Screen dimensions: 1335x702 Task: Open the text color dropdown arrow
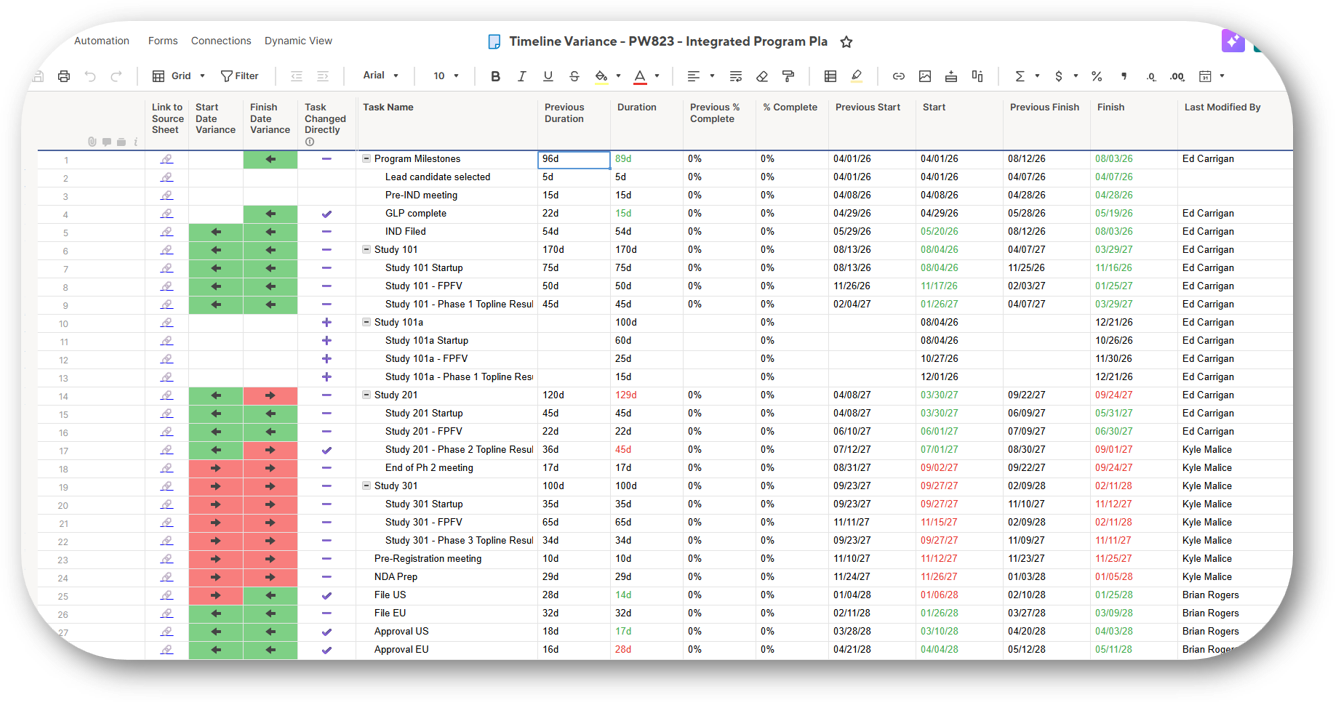pos(657,76)
